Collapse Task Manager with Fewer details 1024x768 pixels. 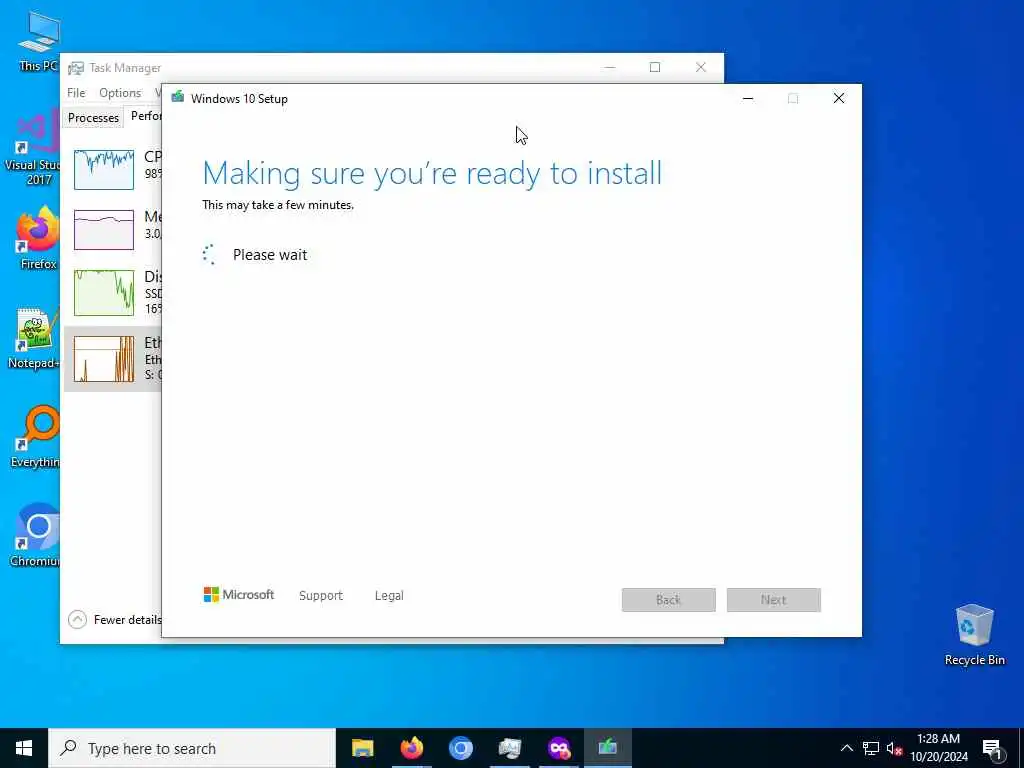(x=115, y=619)
